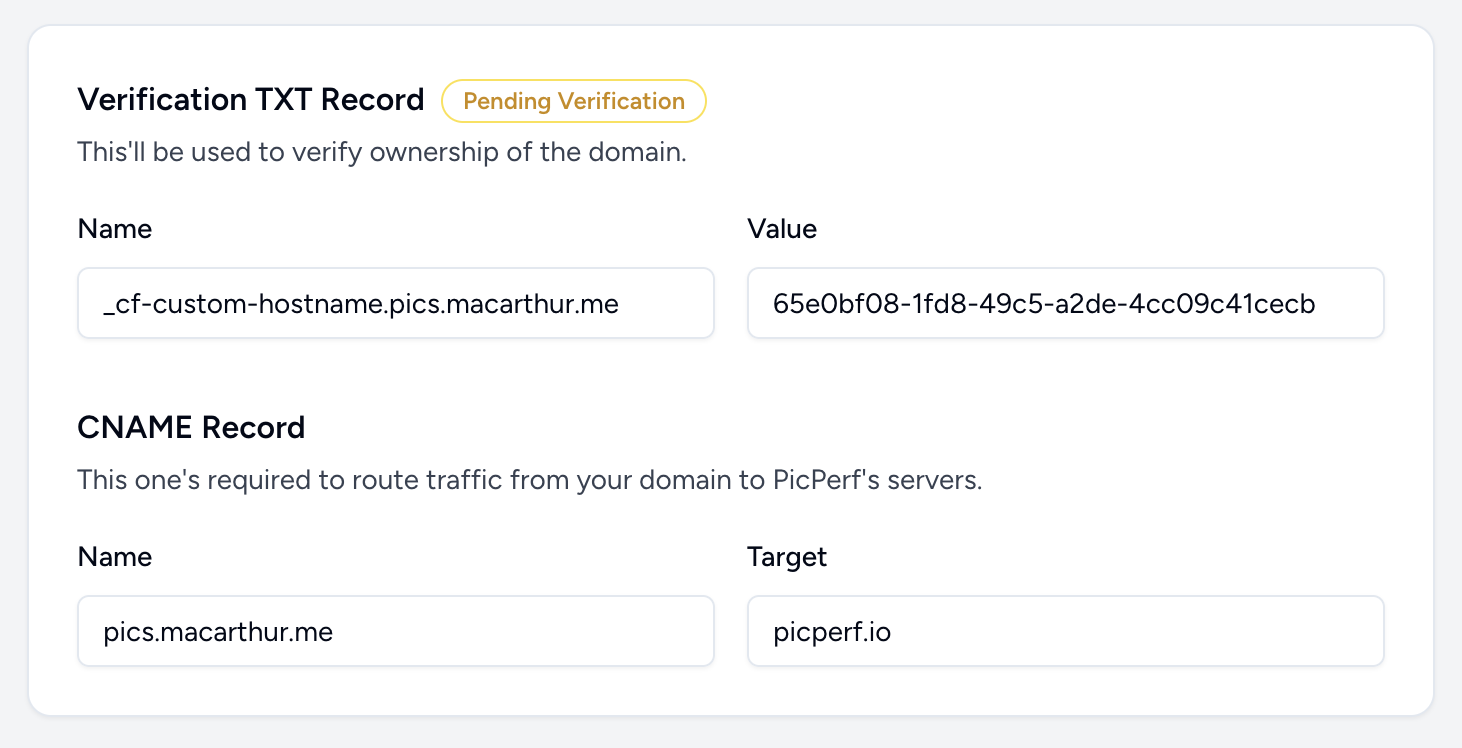The height and width of the screenshot is (748, 1462).
Task: Click the Name label above the CNAME record
Action: click(x=115, y=557)
